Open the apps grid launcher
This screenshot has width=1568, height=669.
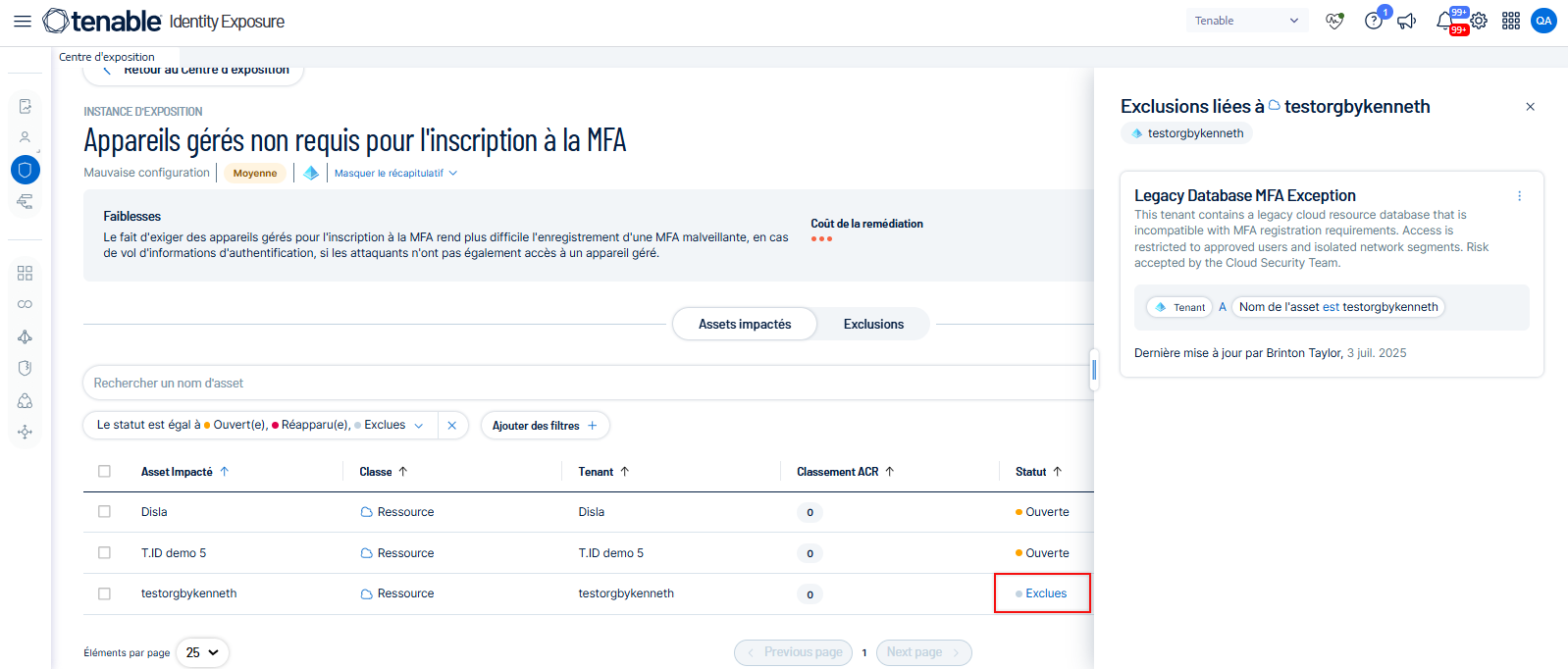point(1511,21)
